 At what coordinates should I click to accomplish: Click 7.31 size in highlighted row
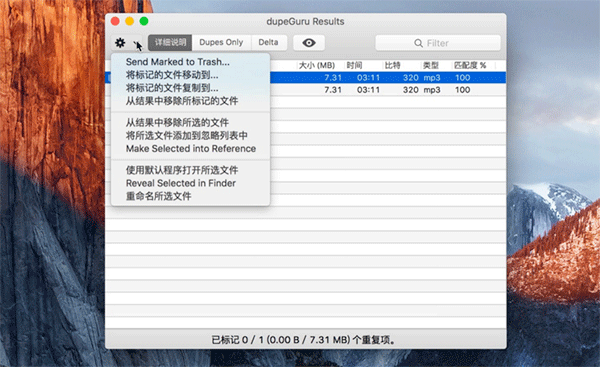point(333,78)
